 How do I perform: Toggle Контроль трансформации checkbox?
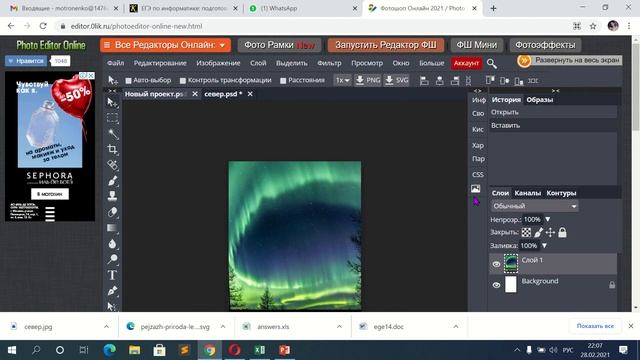[x=183, y=81]
